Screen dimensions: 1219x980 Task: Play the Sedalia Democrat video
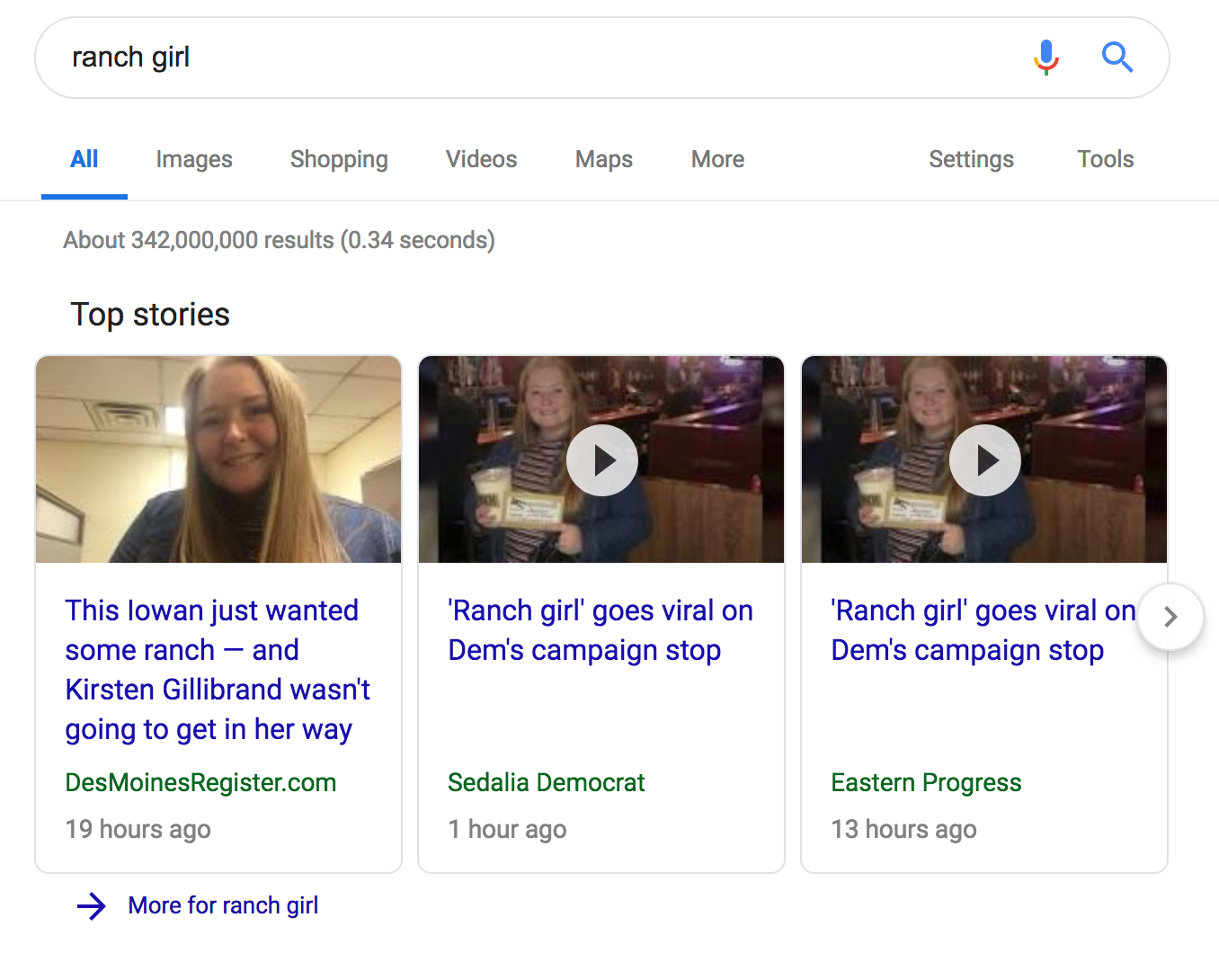602,460
